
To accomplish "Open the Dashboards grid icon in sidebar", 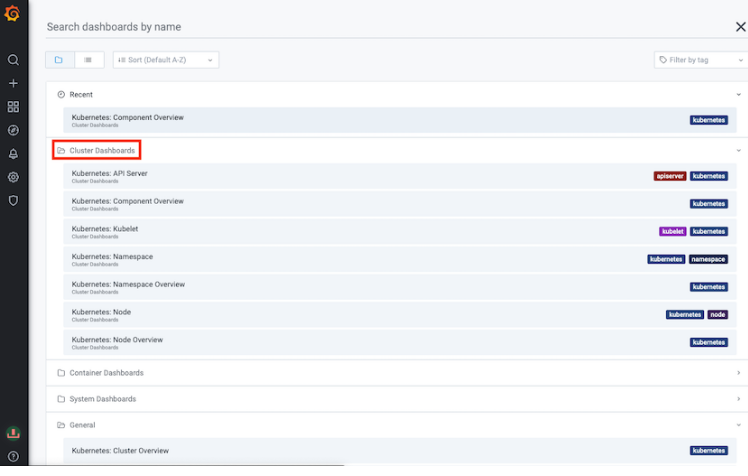I will (x=13, y=107).
